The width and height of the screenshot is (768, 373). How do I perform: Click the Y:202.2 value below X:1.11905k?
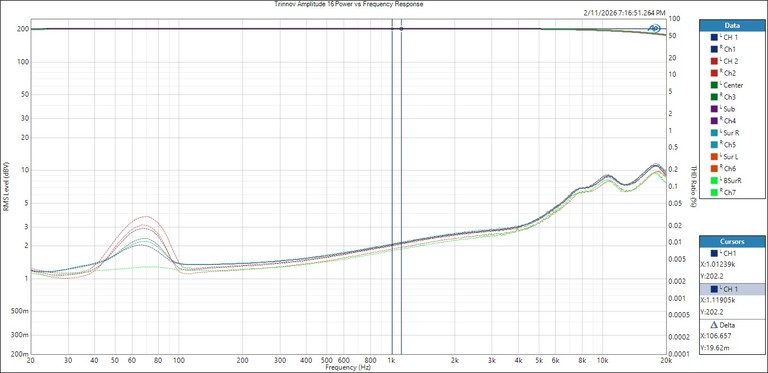click(711, 311)
